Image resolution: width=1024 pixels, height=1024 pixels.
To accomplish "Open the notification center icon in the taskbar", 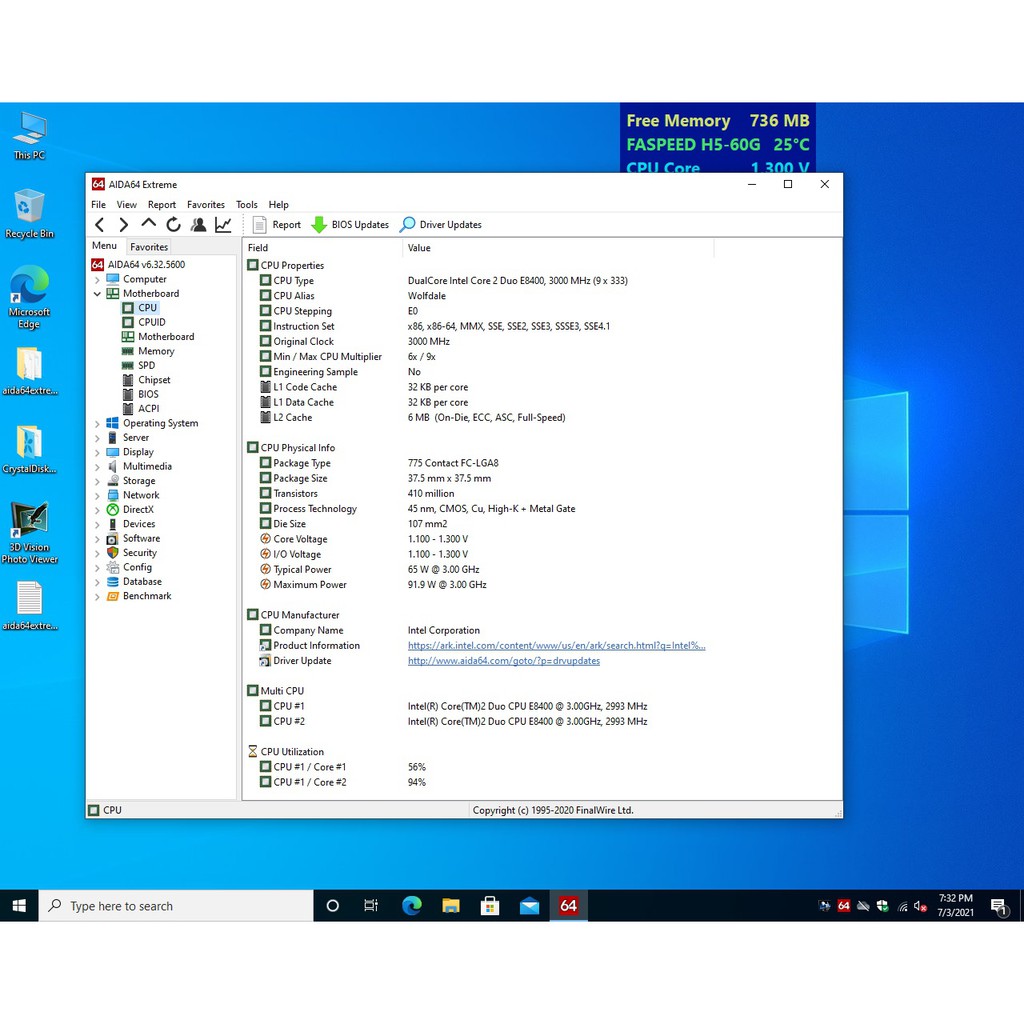I will 999,906.
